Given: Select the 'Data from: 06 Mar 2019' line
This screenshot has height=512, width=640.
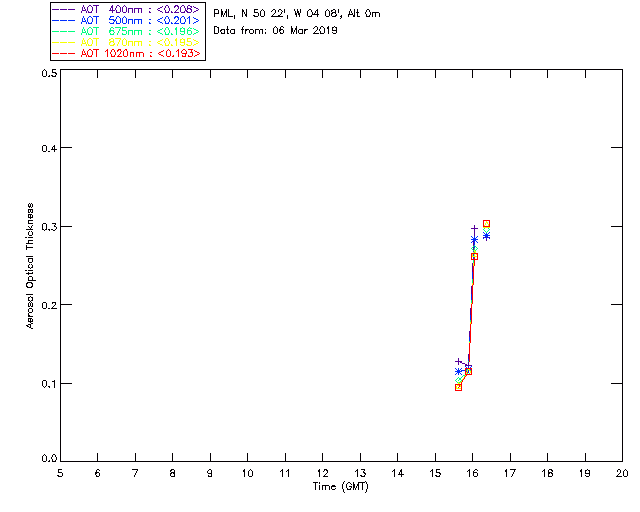Looking at the screenshot, I should [276, 31].
